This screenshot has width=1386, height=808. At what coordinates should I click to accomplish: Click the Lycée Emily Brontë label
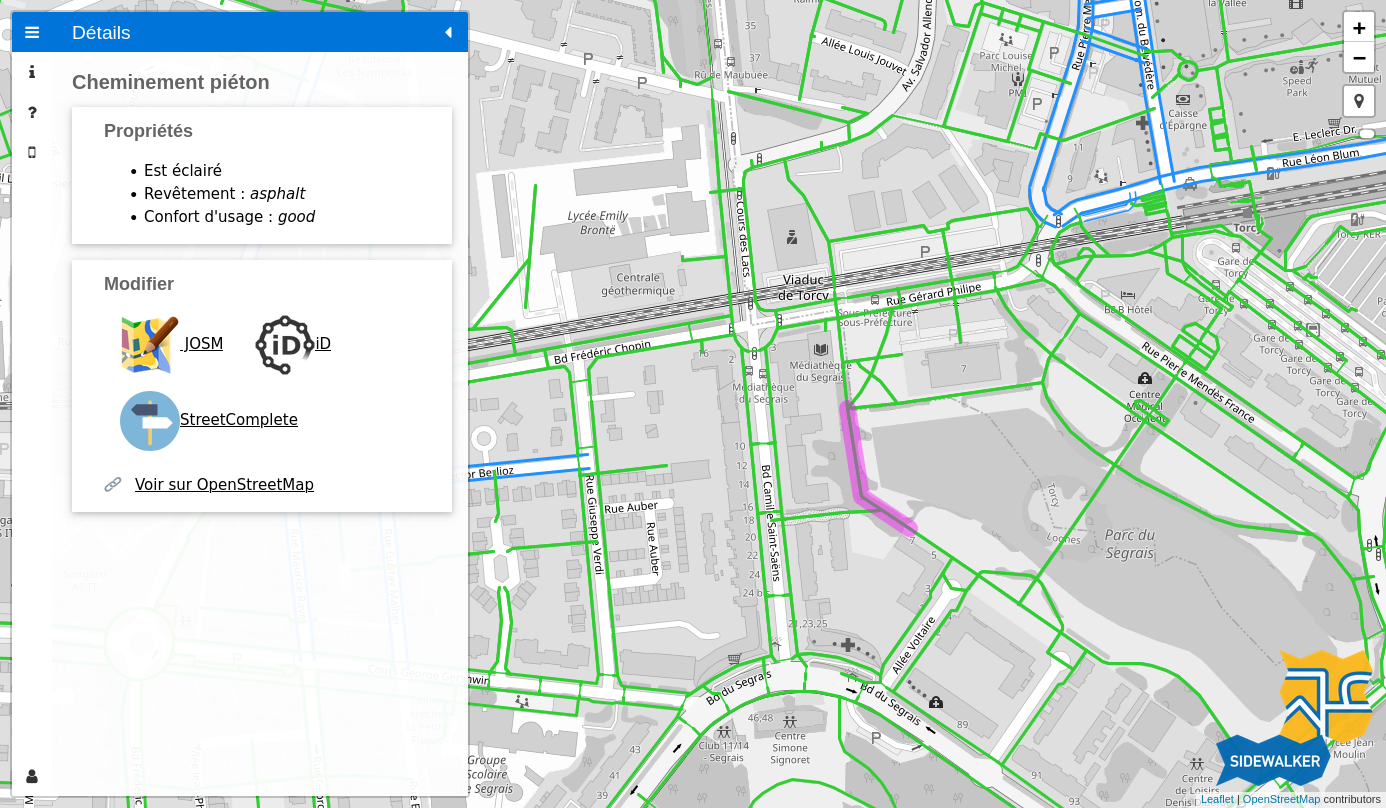coord(598,222)
